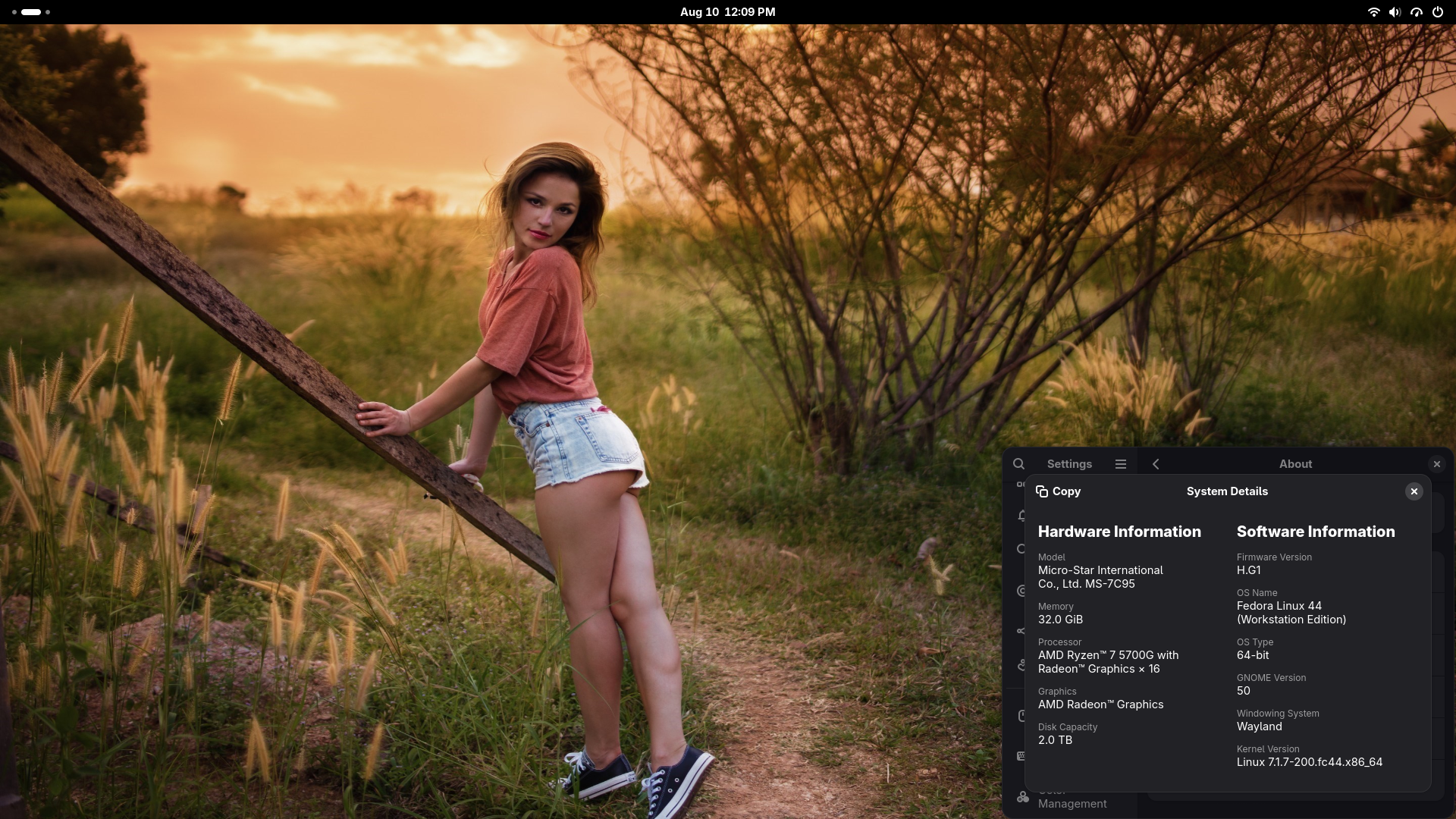Viewport: 1456px width, 819px height.
Task: Click the "Processor" label
Action: click(1059, 642)
